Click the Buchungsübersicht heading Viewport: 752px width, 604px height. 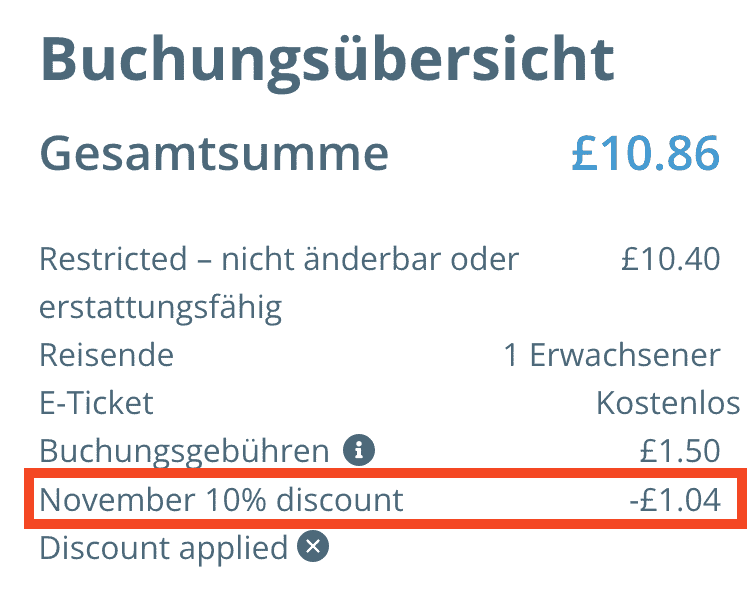(326, 60)
